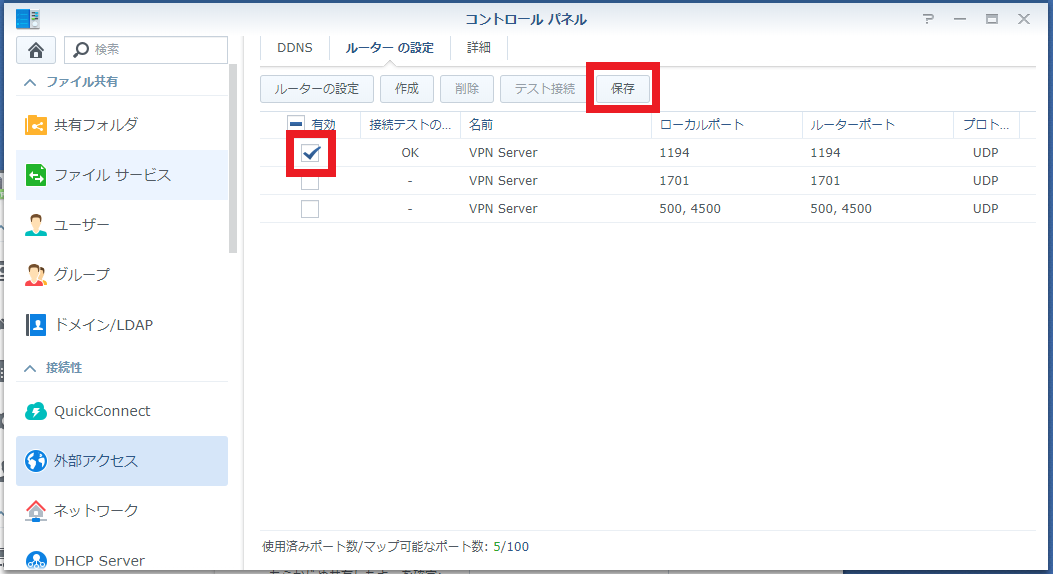Open help with the question mark icon

[x=928, y=19]
